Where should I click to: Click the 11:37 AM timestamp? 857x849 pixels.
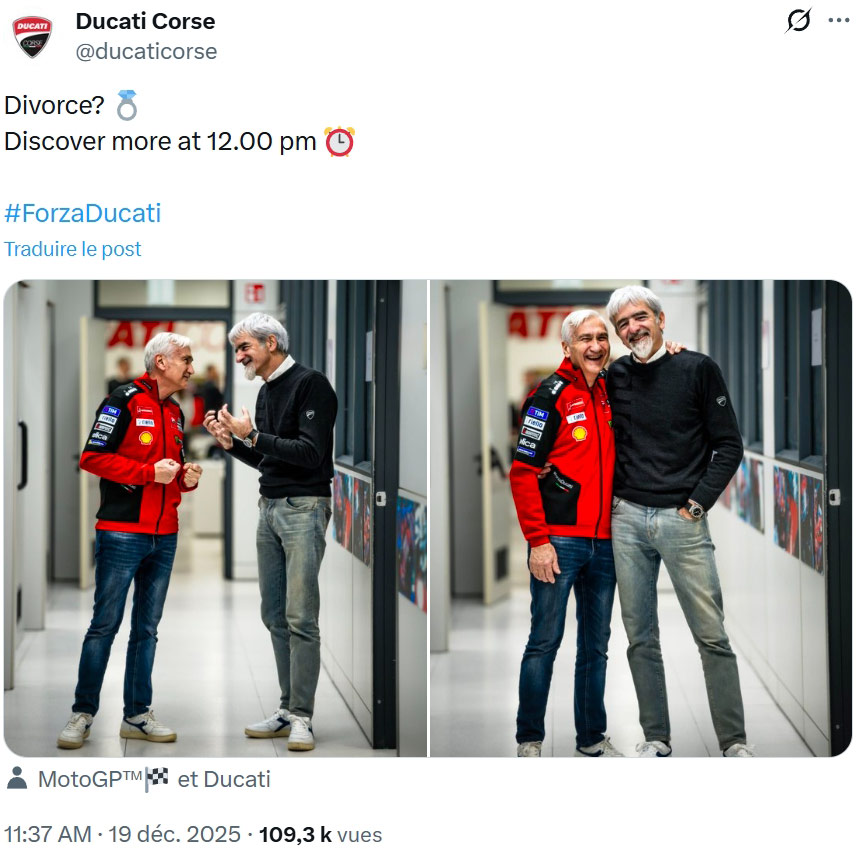pos(48,834)
